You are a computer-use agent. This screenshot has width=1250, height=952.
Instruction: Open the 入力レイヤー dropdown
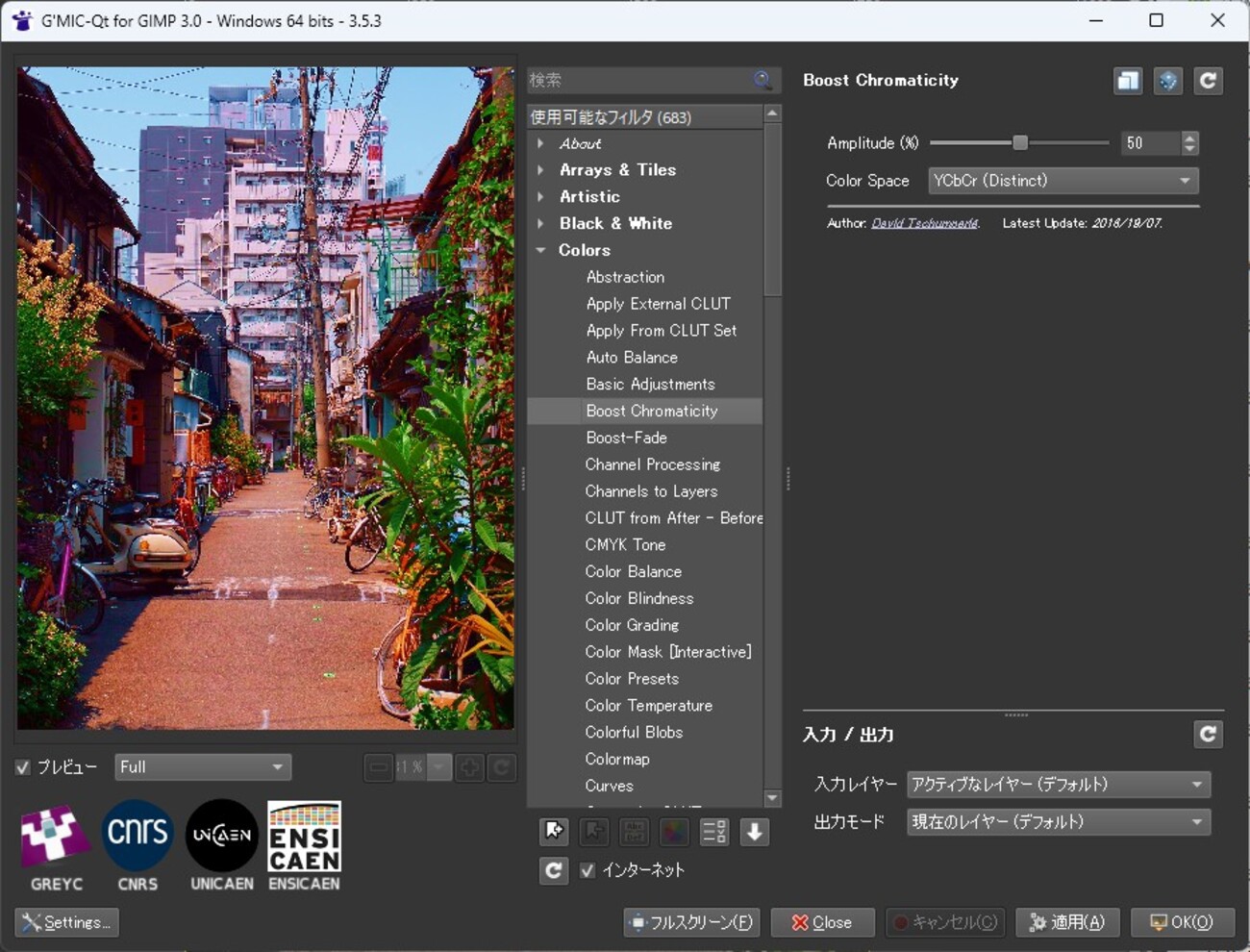[x=1058, y=785]
